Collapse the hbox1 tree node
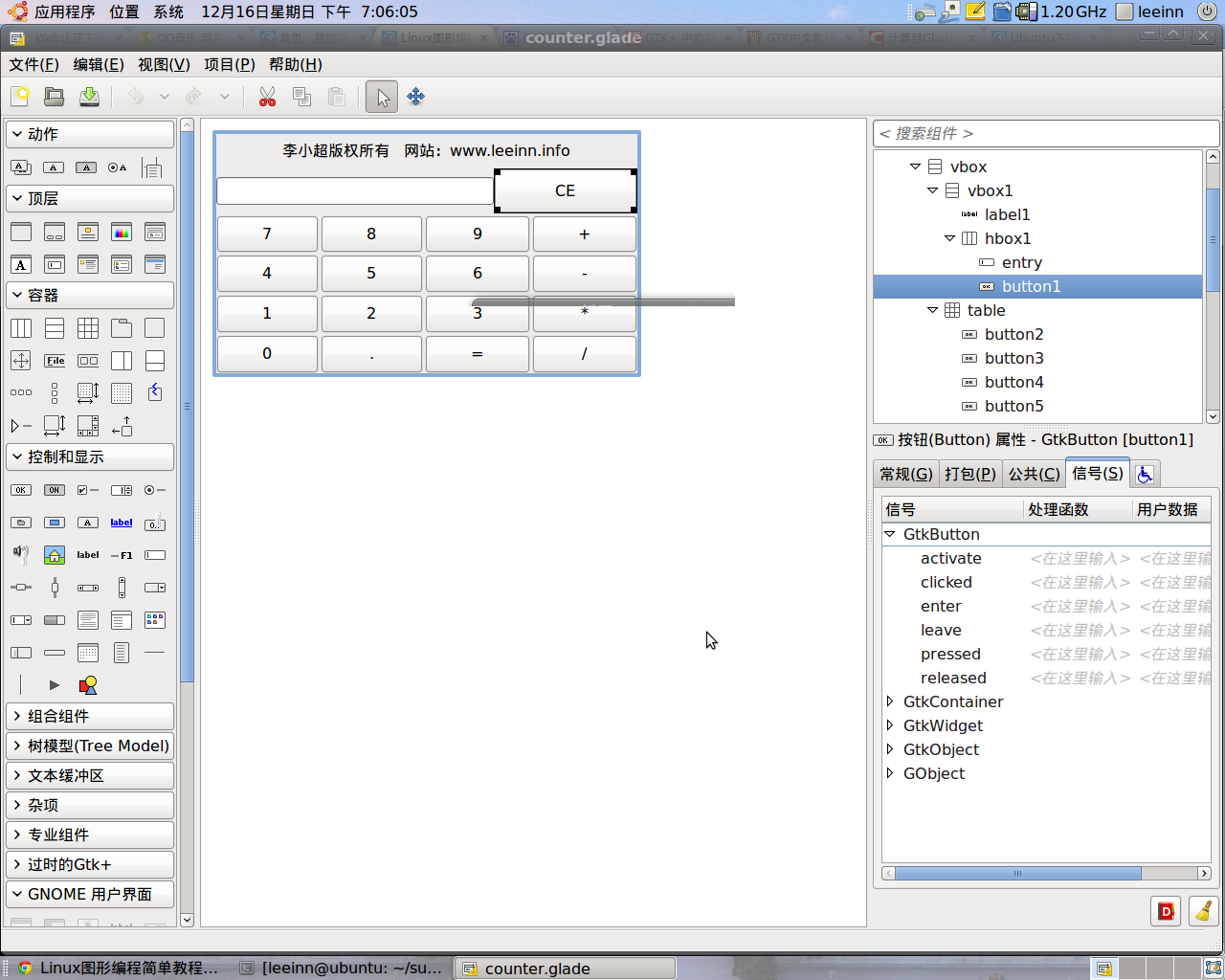The height and width of the screenshot is (980, 1225). pos(949,238)
